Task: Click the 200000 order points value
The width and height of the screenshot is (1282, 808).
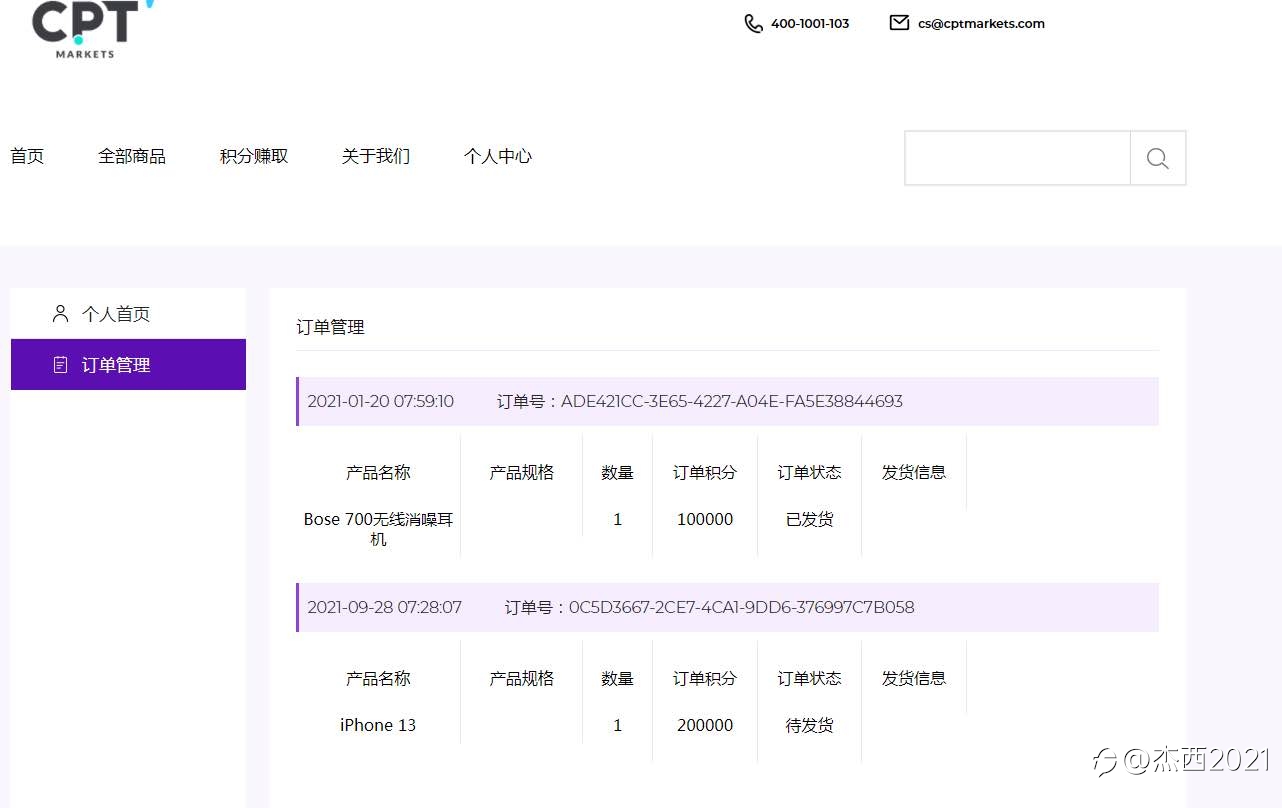Action: pos(705,725)
